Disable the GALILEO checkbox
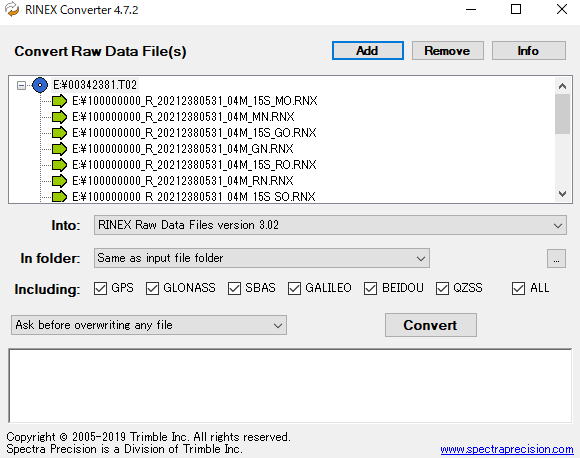Image resolution: width=580 pixels, height=458 pixels. coord(294,288)
